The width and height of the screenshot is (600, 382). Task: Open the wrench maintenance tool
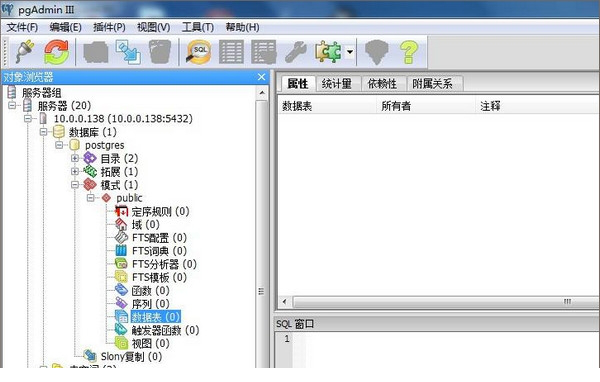(x=295, y=52)
